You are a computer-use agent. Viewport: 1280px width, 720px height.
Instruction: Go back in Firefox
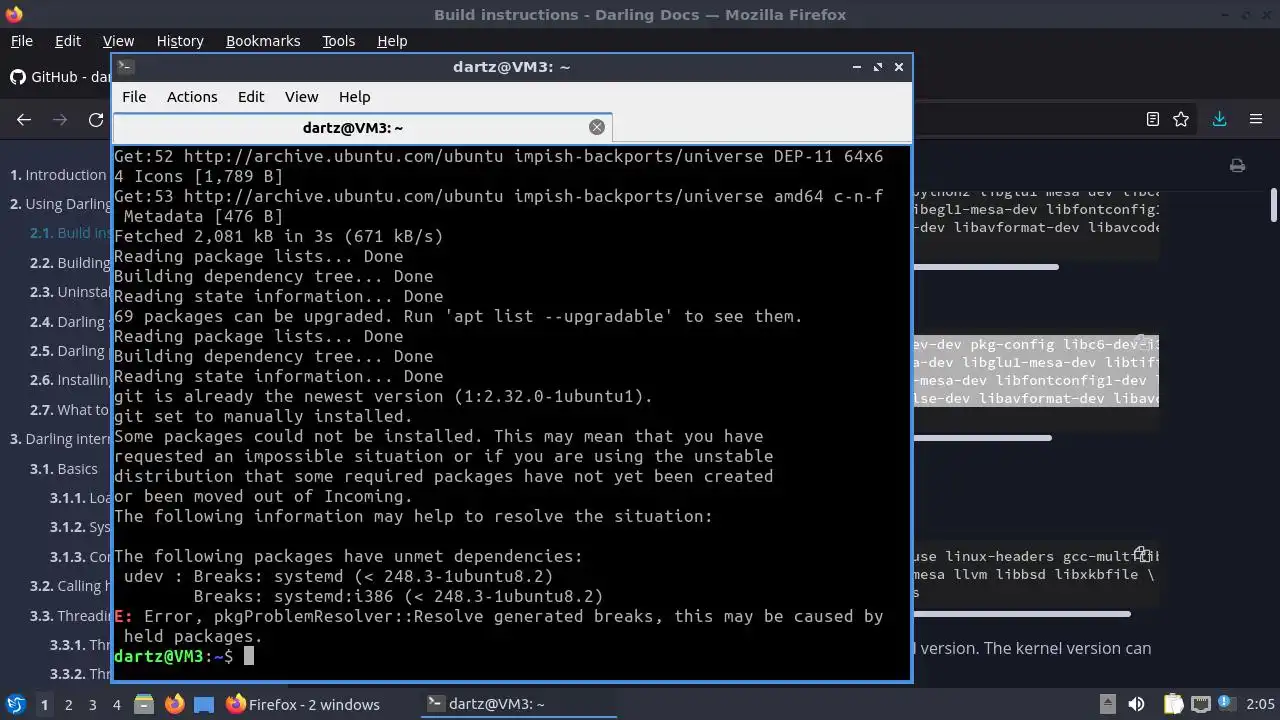(x=24, y=119)
